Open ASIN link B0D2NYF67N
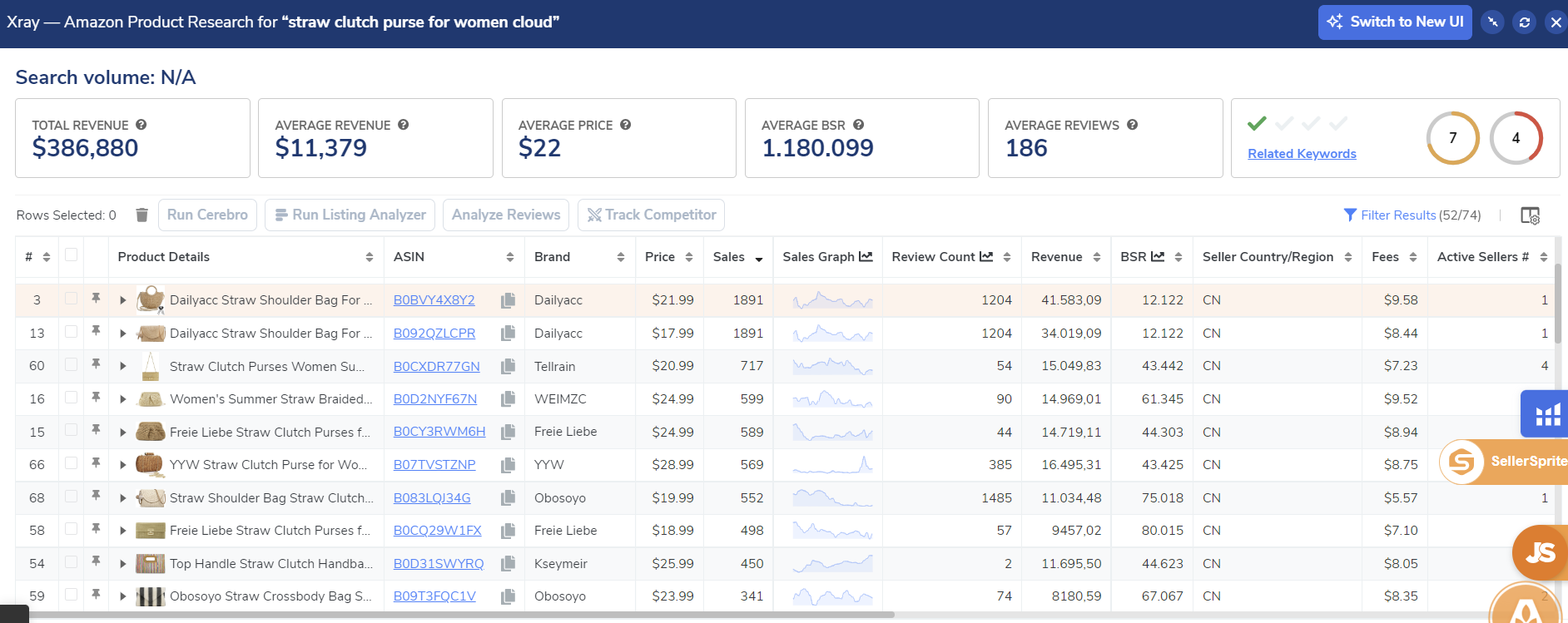1568x623 pixels. point(435,399)
